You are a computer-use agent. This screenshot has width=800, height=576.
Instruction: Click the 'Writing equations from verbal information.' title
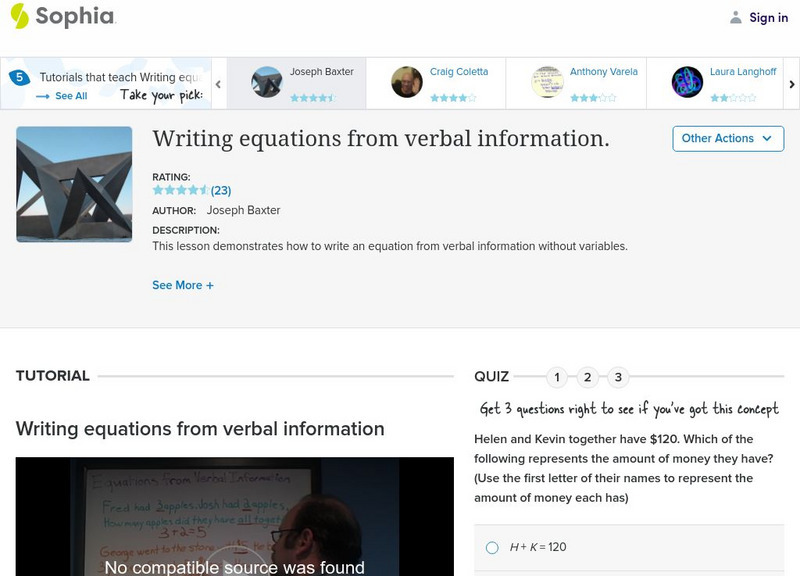[381, 139]
